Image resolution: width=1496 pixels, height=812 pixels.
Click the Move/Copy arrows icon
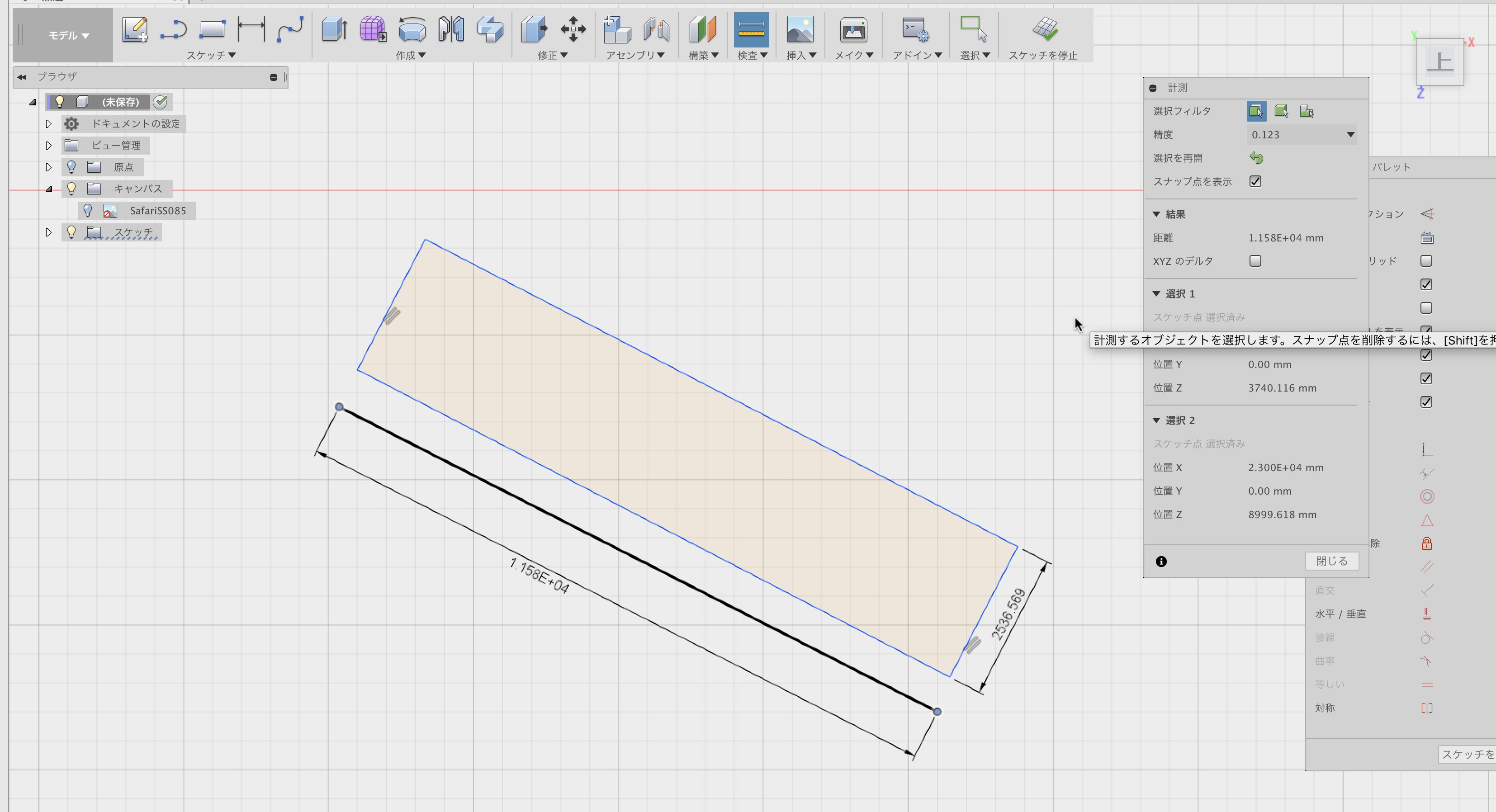click(573, 29)
